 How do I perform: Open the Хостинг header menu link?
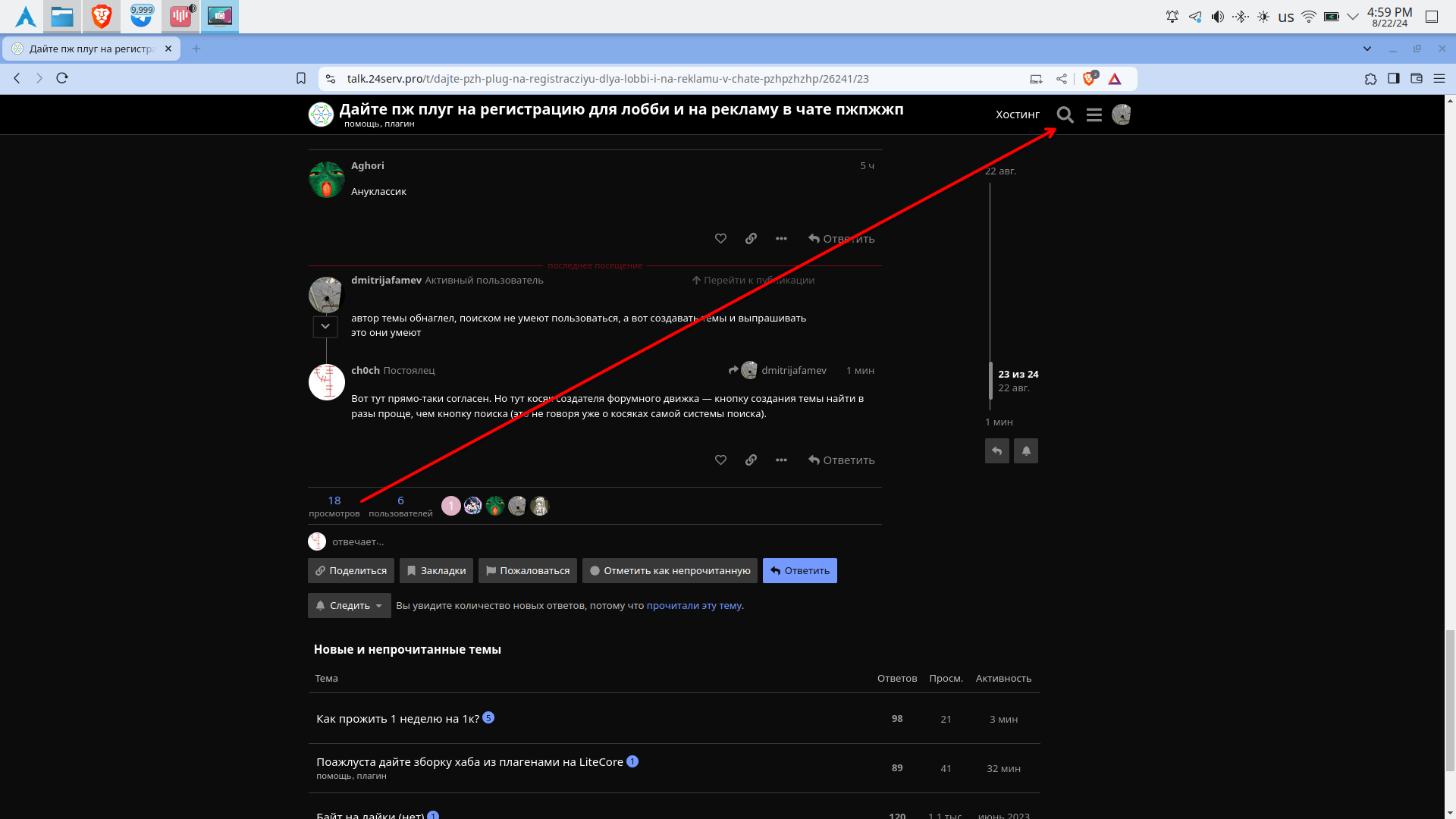(x=1017, y=115)
